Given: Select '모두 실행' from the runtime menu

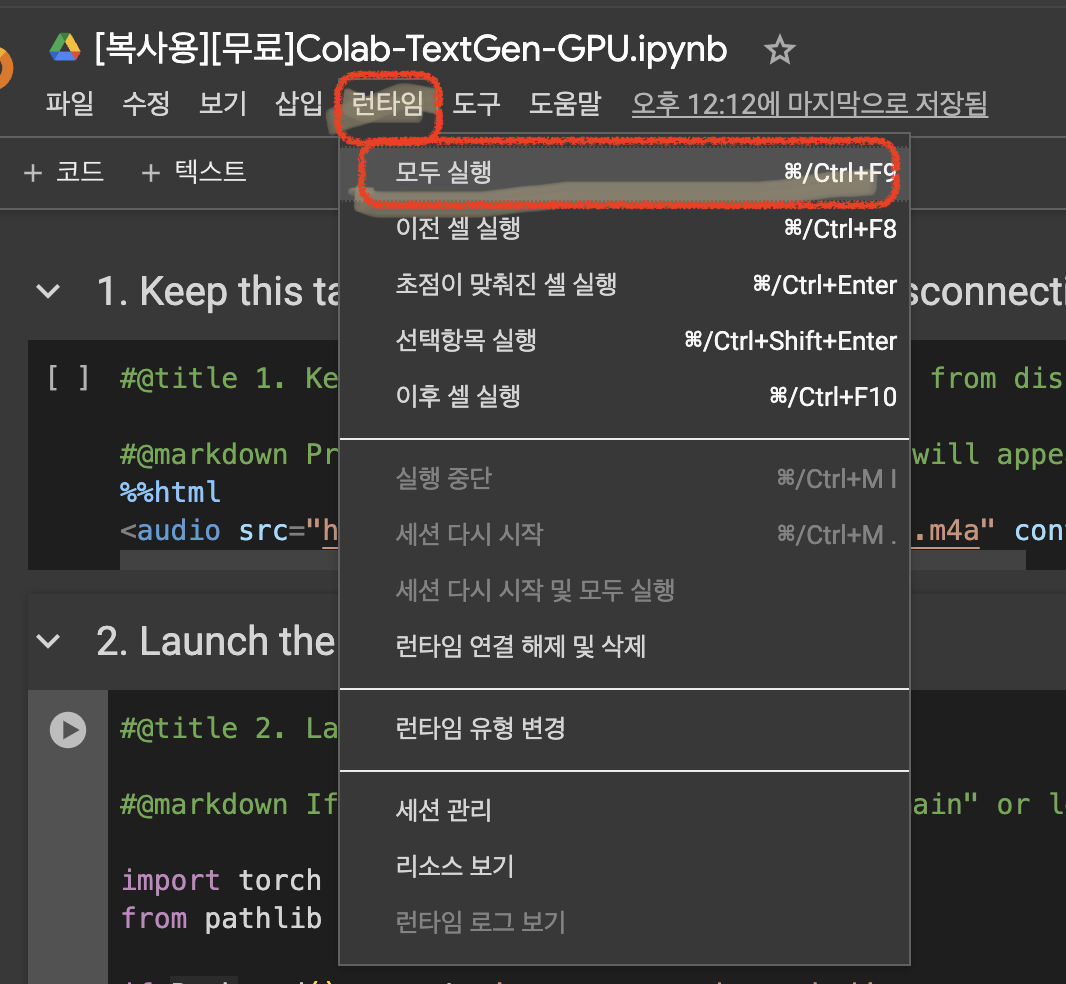Looking at the screenshot, I should 625,173.
